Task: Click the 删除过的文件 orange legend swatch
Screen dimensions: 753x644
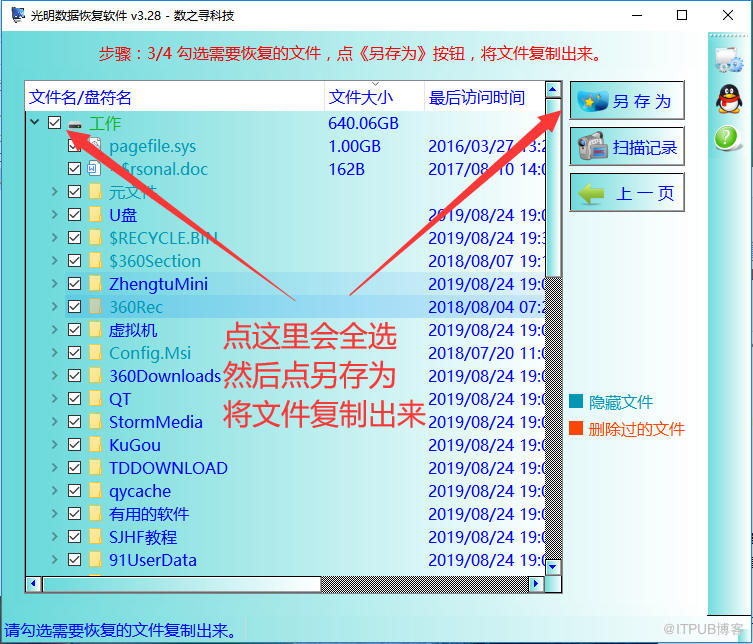Action: [576, 428]
